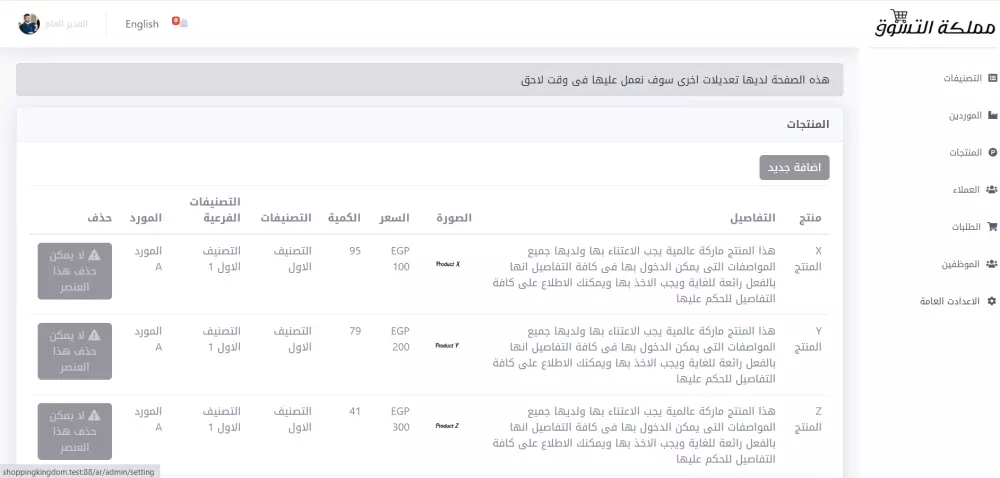Viewport: 1000px width, 478px height.
Task: Click the منتج column header
Action: pos(810,218)
